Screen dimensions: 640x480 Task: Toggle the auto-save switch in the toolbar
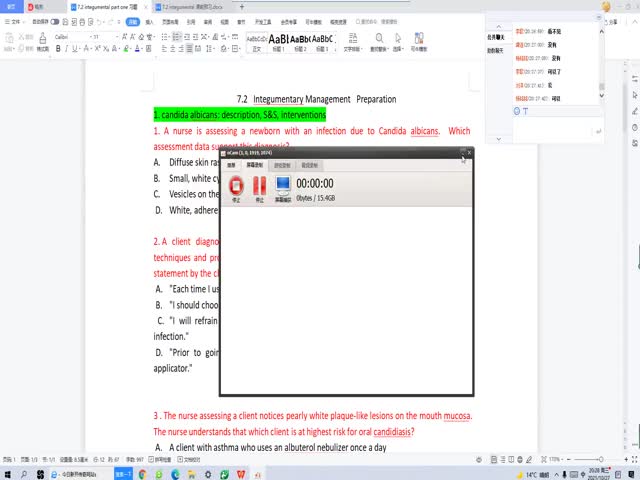click(x=55, y=20)
